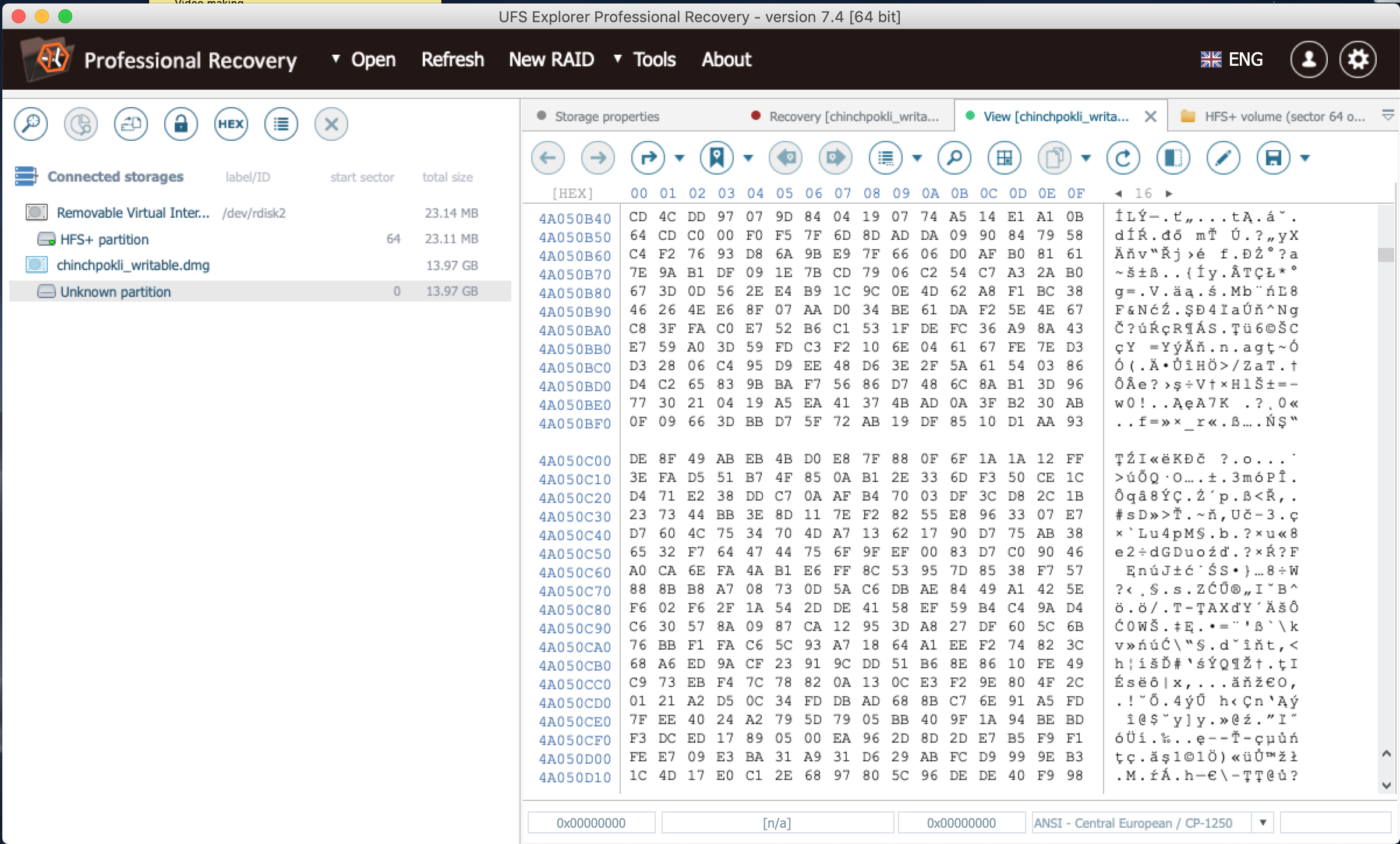Click the disk image copy icon
Viewport: 1400px width, 844px height.
coord(131,124)
